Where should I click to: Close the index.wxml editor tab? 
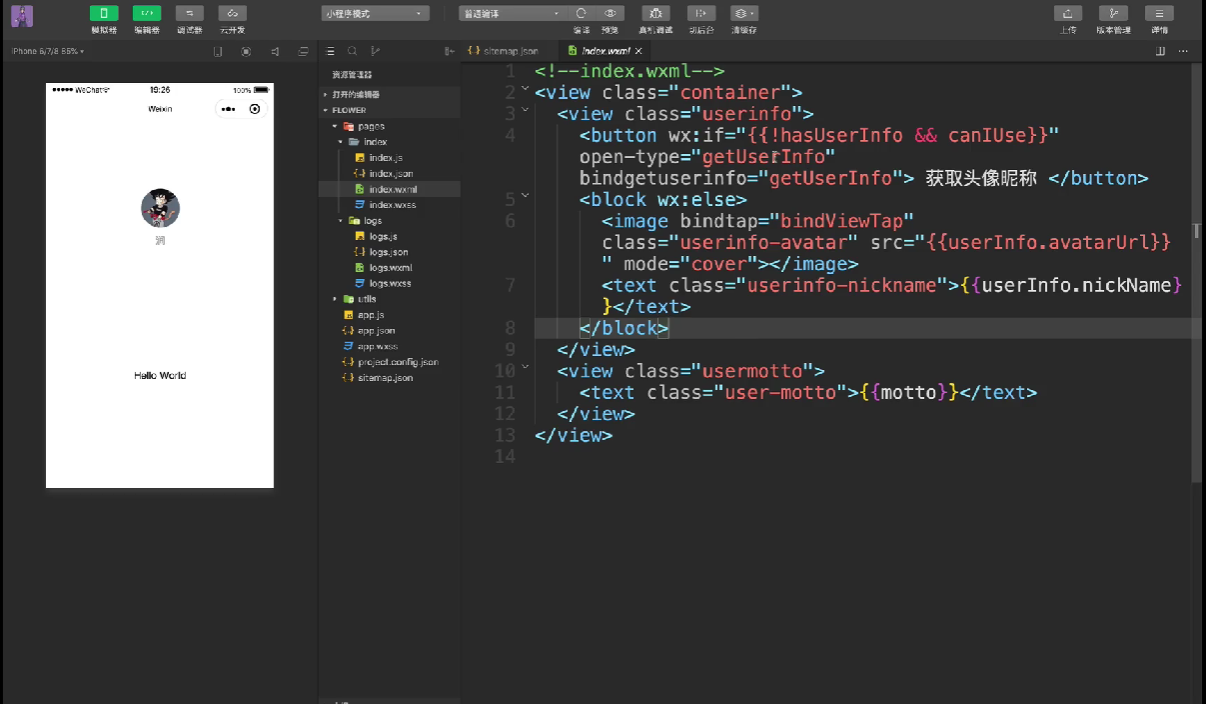[639, 50]
